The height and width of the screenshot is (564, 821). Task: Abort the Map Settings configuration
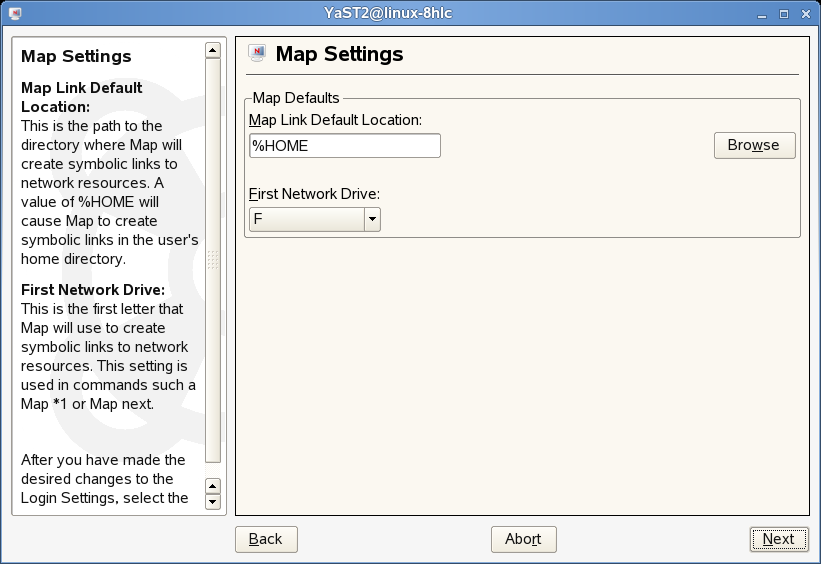click(523, 539)
